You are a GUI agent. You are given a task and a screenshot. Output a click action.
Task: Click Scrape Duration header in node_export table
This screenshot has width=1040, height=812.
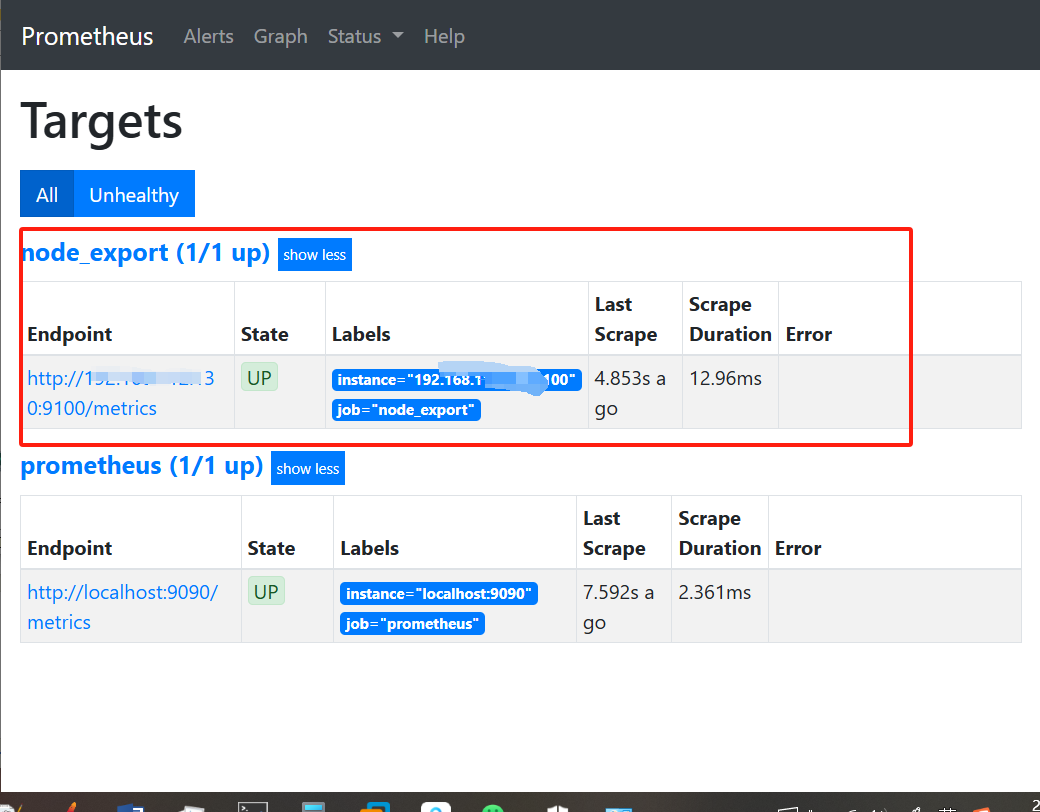click(x=730, y=319)
